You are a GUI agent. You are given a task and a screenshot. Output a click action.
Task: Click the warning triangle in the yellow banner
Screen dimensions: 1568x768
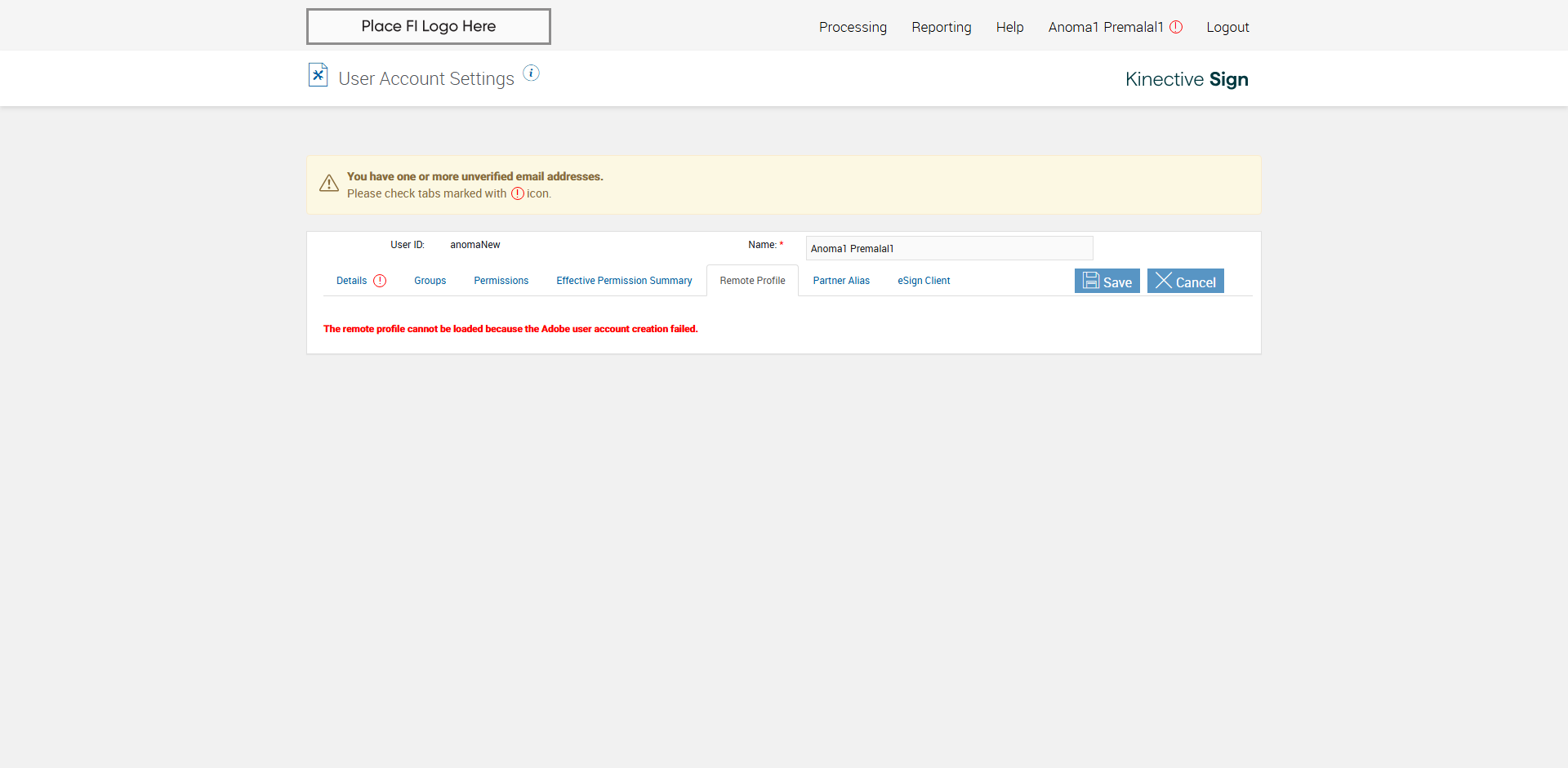[x=329, y=183]
